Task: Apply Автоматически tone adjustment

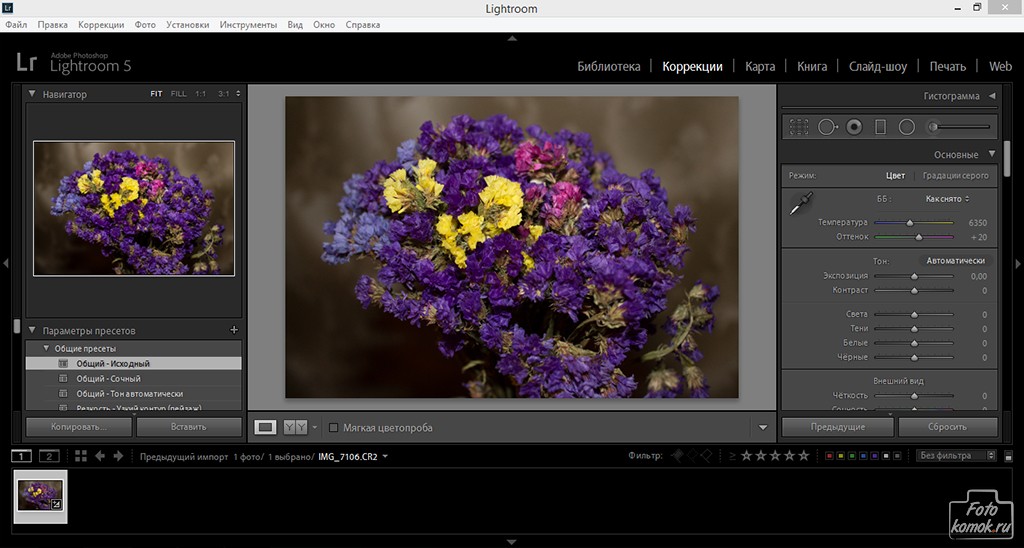Action: click(955, 261)
